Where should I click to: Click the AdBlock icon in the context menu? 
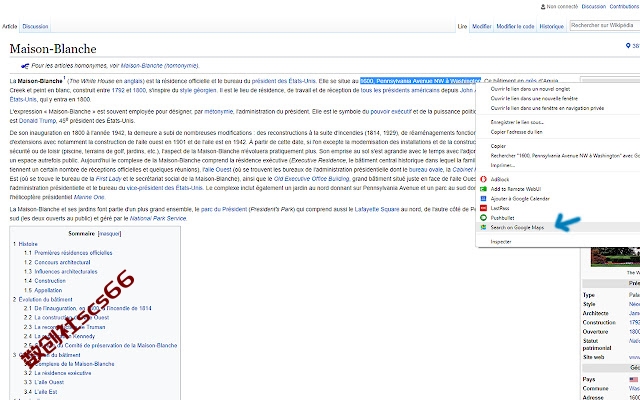pyautogui.click(x=483, y=179)
